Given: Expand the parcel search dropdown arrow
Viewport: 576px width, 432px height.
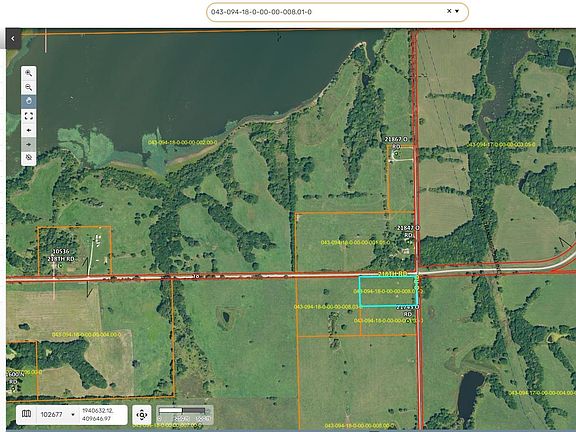Looking at the screenshot, I should click(457, 11).
